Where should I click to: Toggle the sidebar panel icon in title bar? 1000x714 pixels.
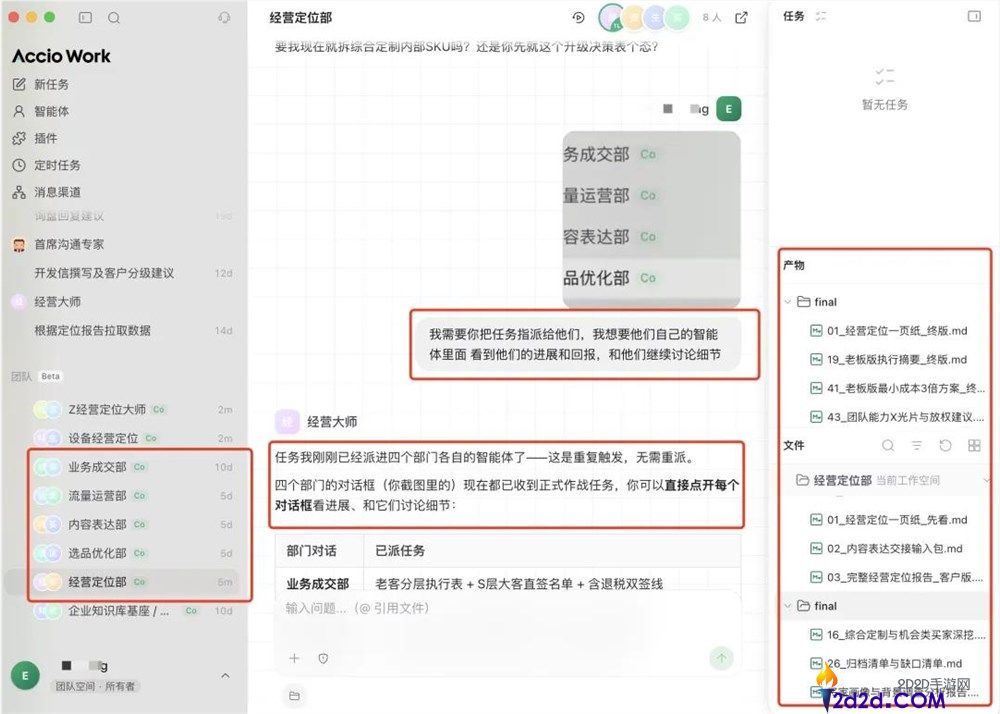[85, 17]
